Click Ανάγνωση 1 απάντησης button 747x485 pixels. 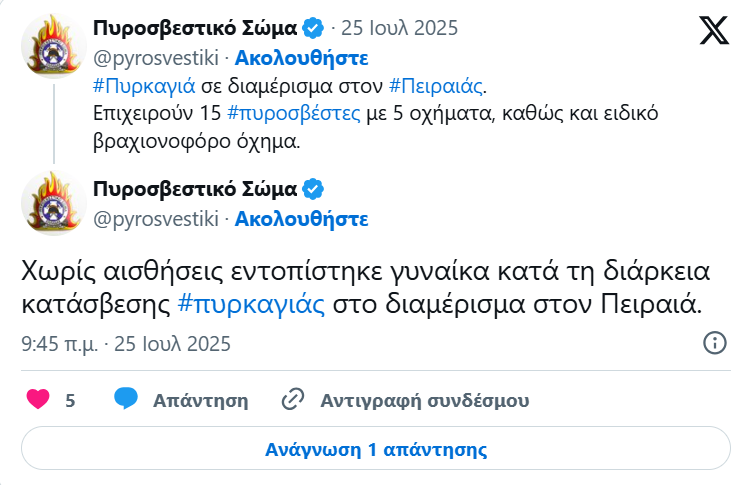[x=376, y=449]
